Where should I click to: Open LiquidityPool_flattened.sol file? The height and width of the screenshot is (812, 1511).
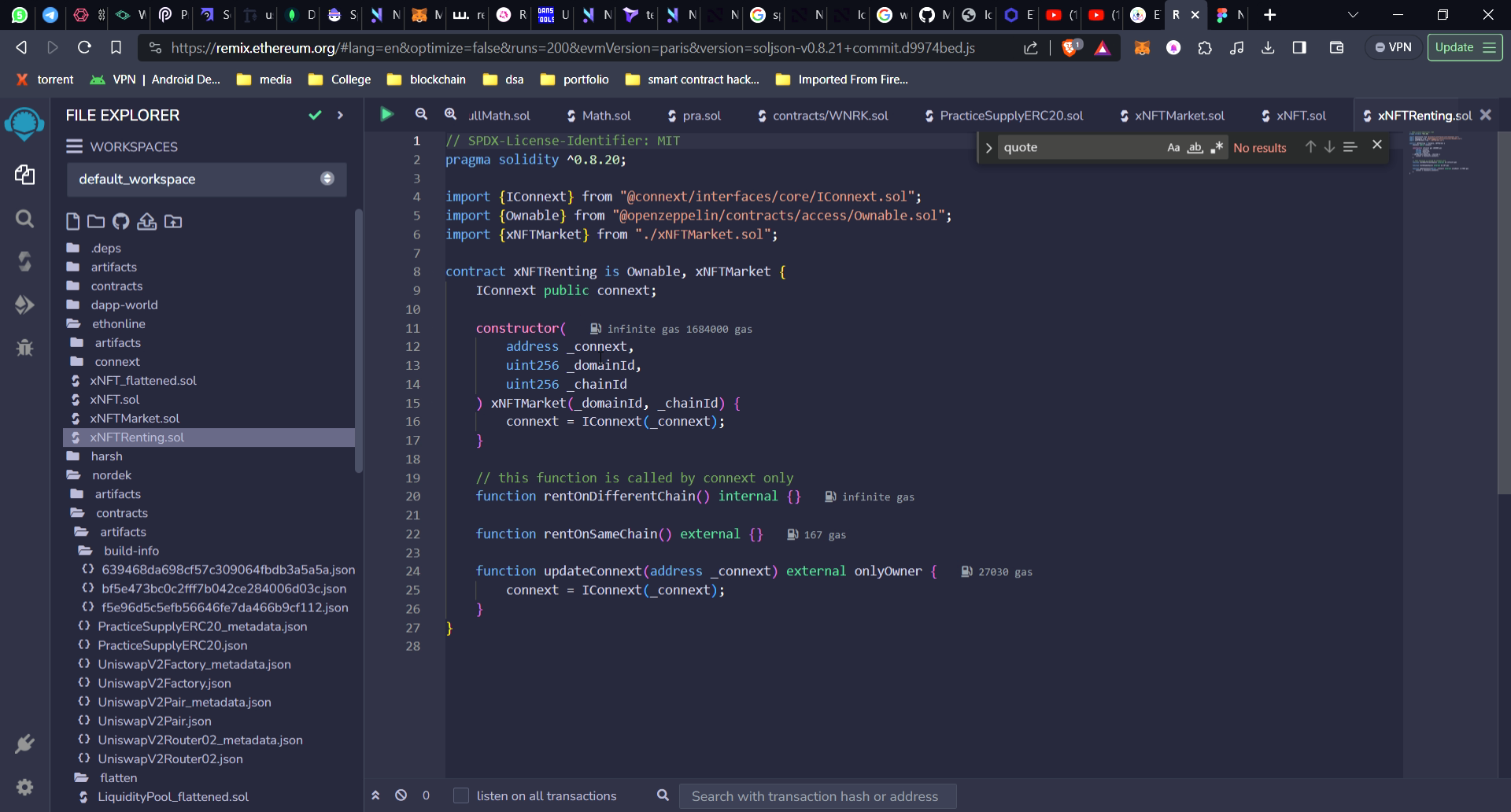click(173, 796)
